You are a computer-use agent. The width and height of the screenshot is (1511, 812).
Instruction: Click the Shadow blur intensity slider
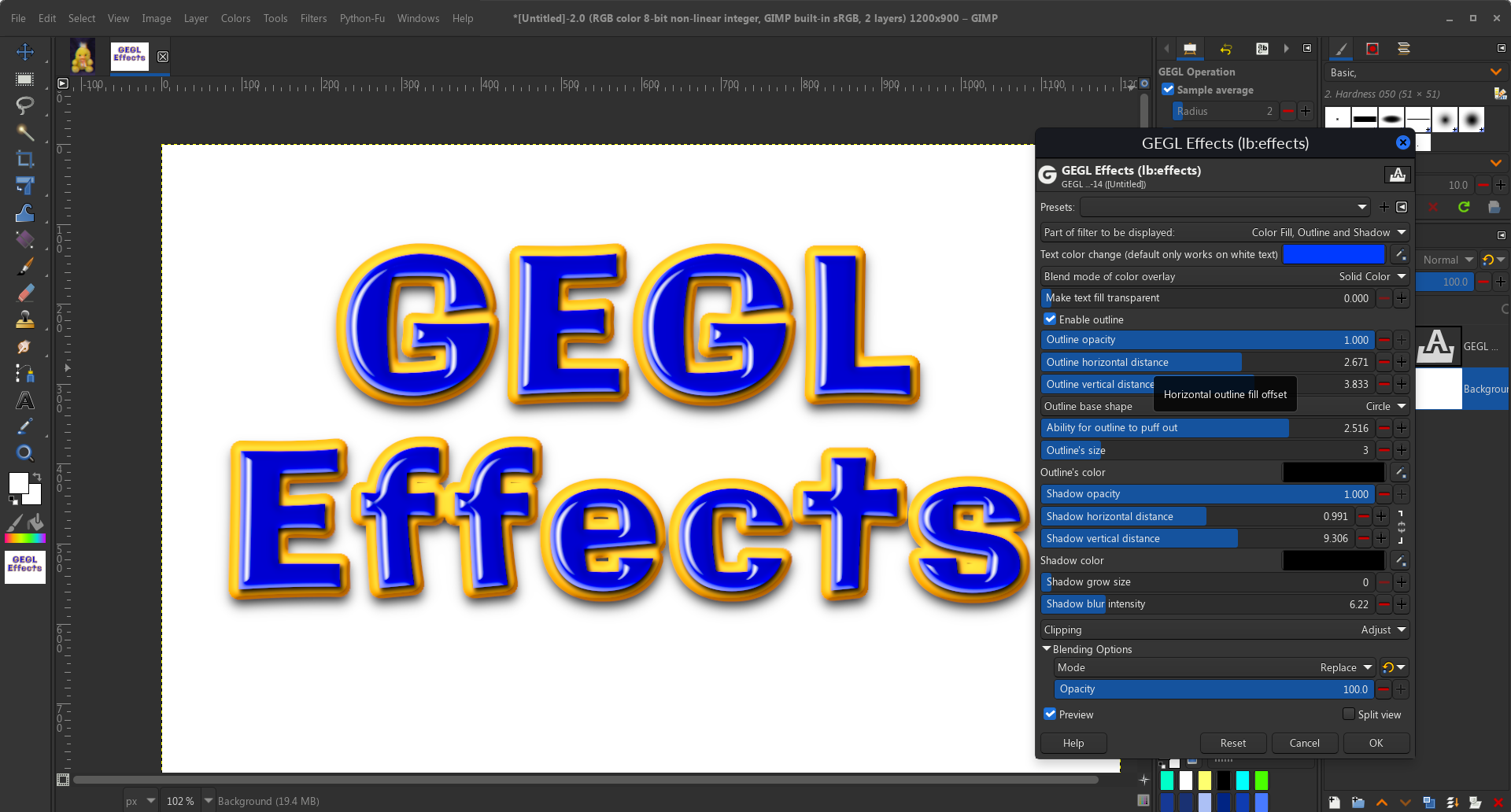tap(1207, 604)
